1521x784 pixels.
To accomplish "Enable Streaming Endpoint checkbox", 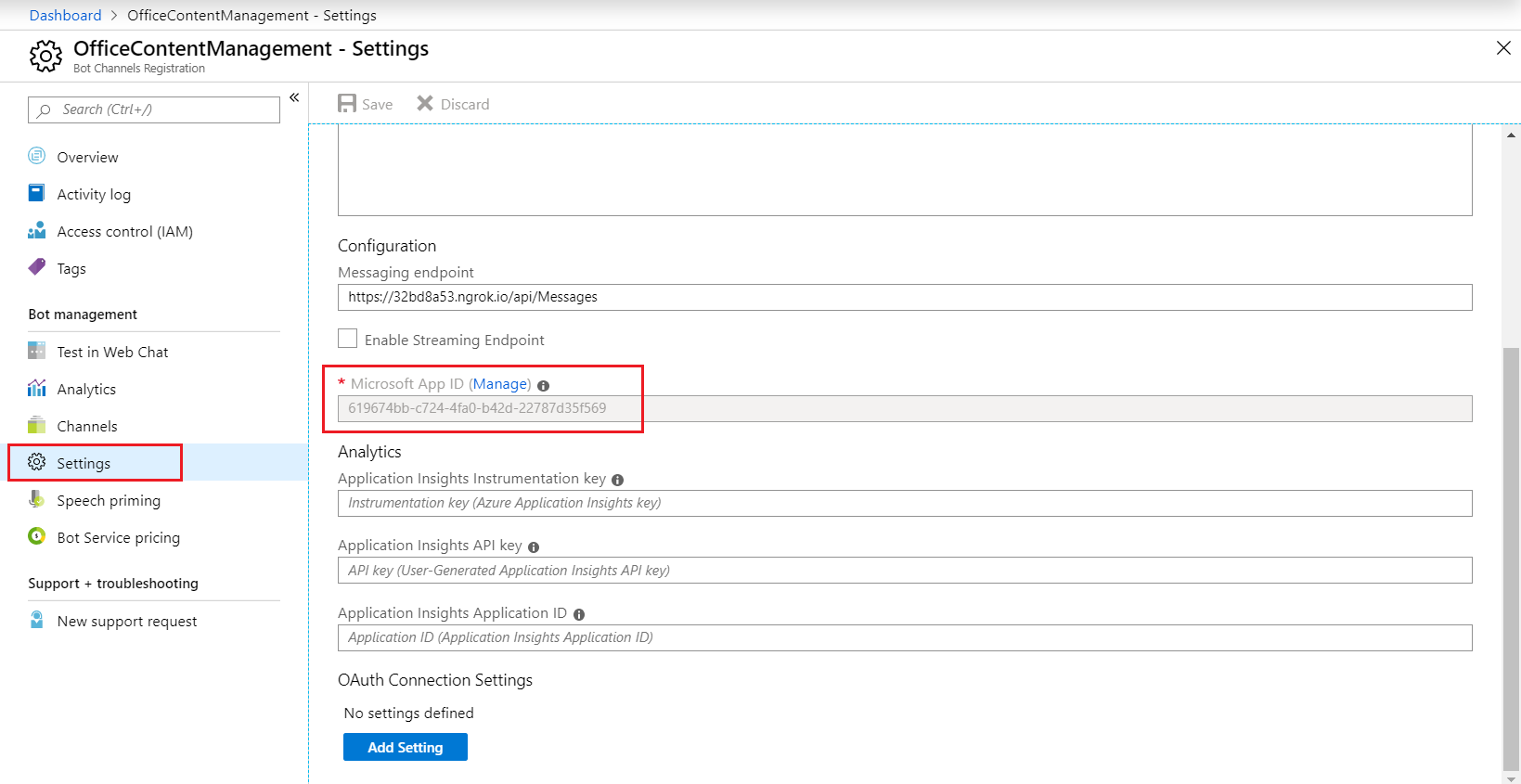I will coord(348,339).
